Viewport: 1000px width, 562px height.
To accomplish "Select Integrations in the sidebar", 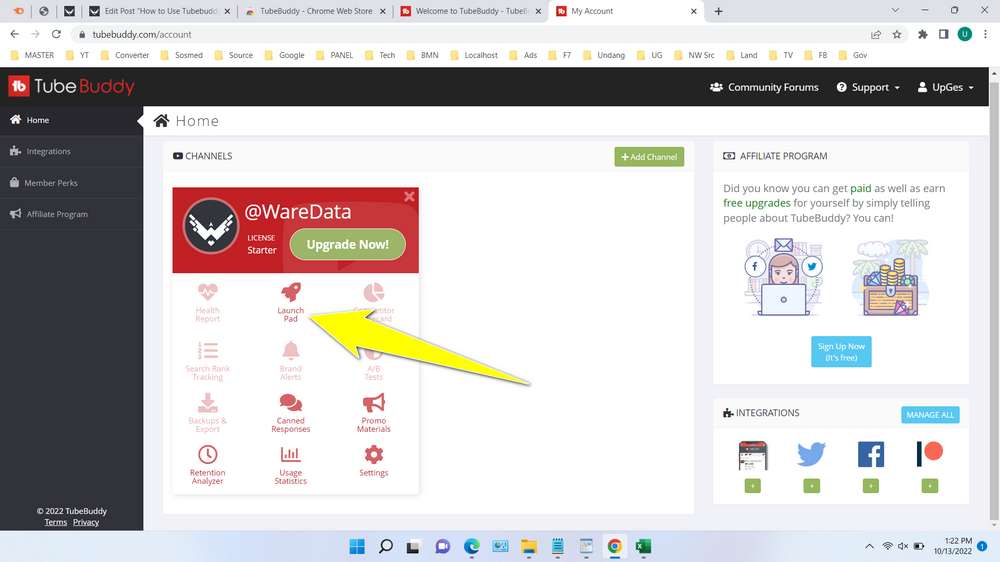I will tap(71, 151).
